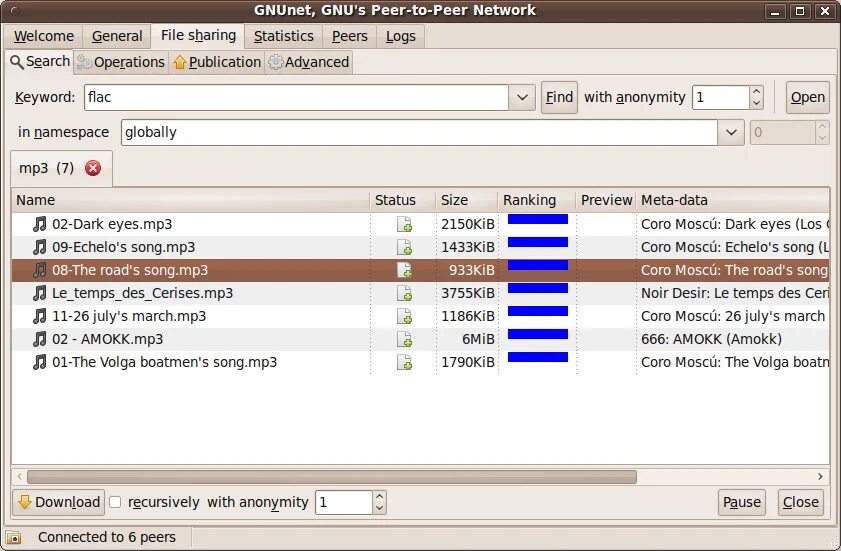Select size cell 3755KiB
Viewport: 841px width, 551px height.
pos(468,293)
